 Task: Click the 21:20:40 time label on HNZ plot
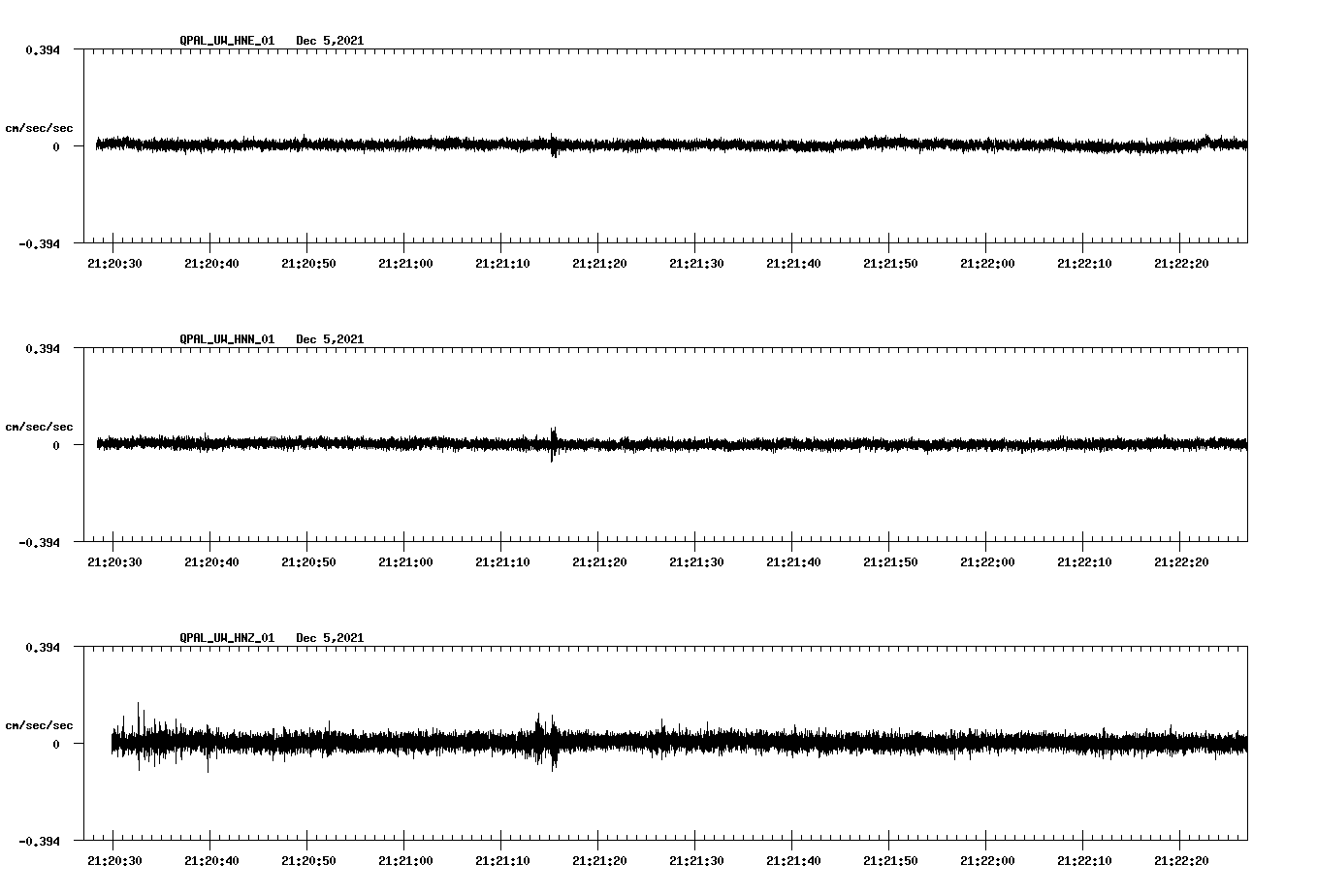211,861
